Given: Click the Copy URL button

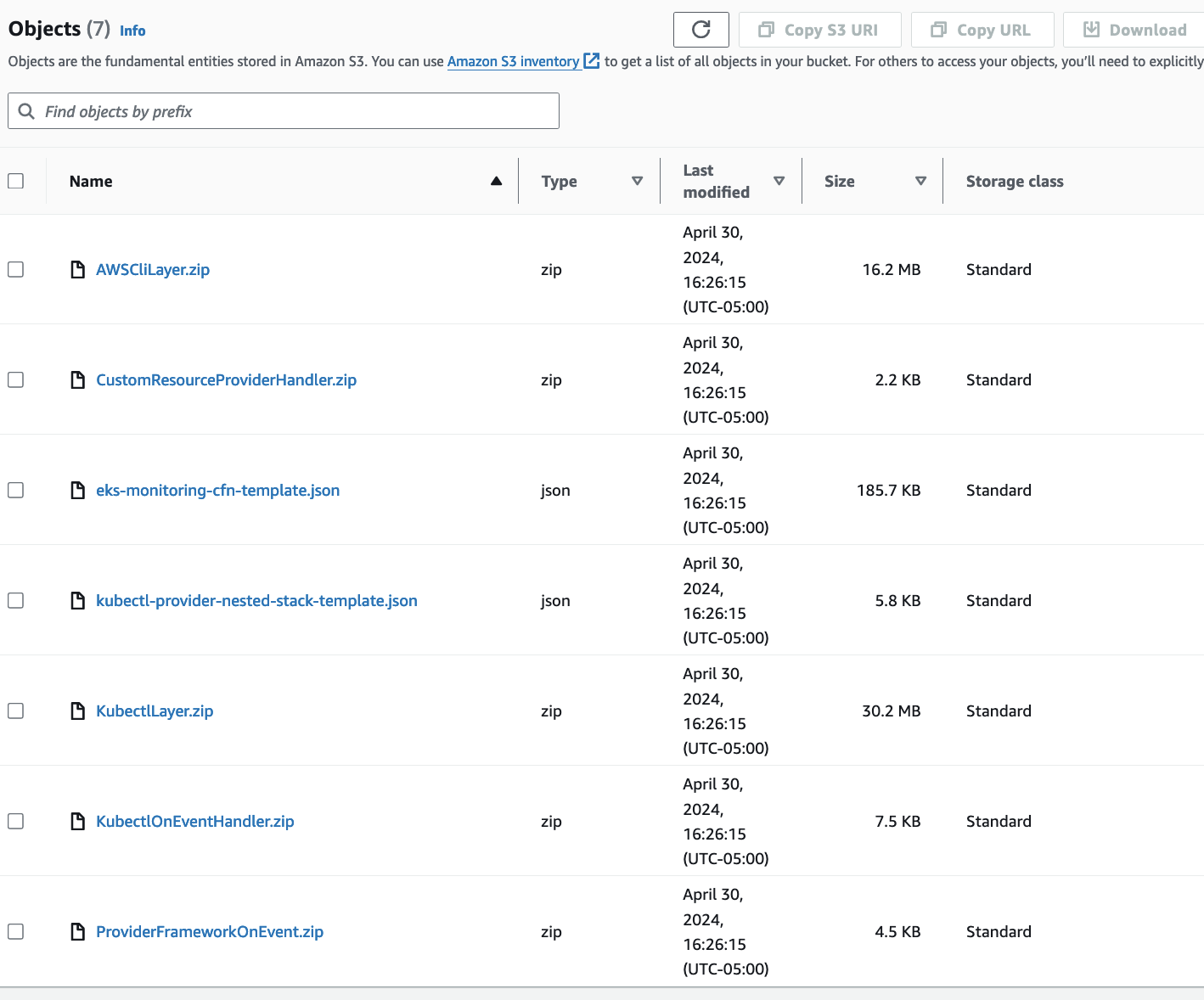Looking at the screenshot, I should tap(982, 30).
